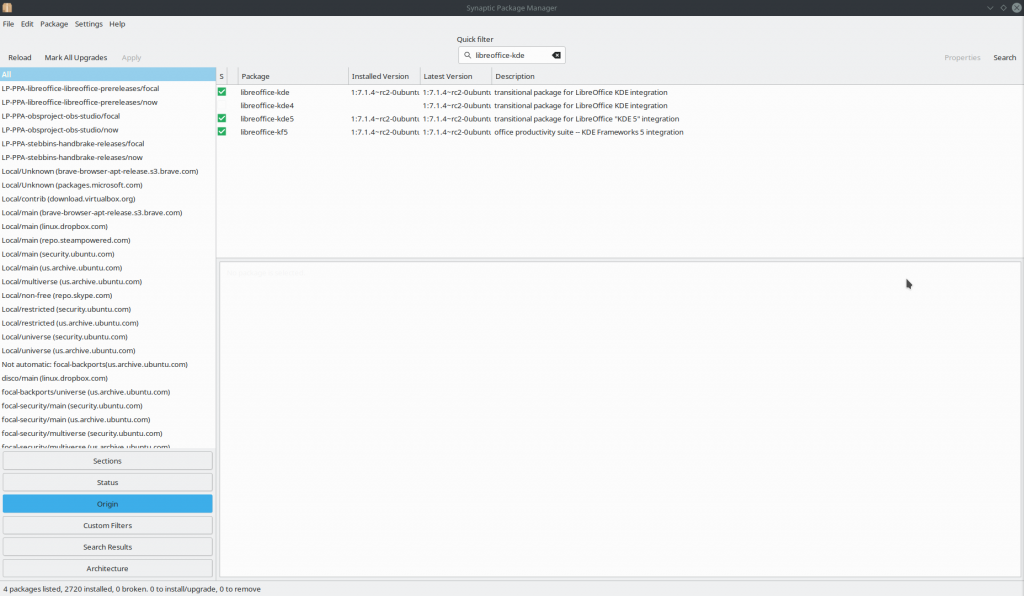Viewport: 1024px width, 596px height.
Task: Select Local/main (us.archive.ubuntu.com) origin
Action: tap(62, 268)
